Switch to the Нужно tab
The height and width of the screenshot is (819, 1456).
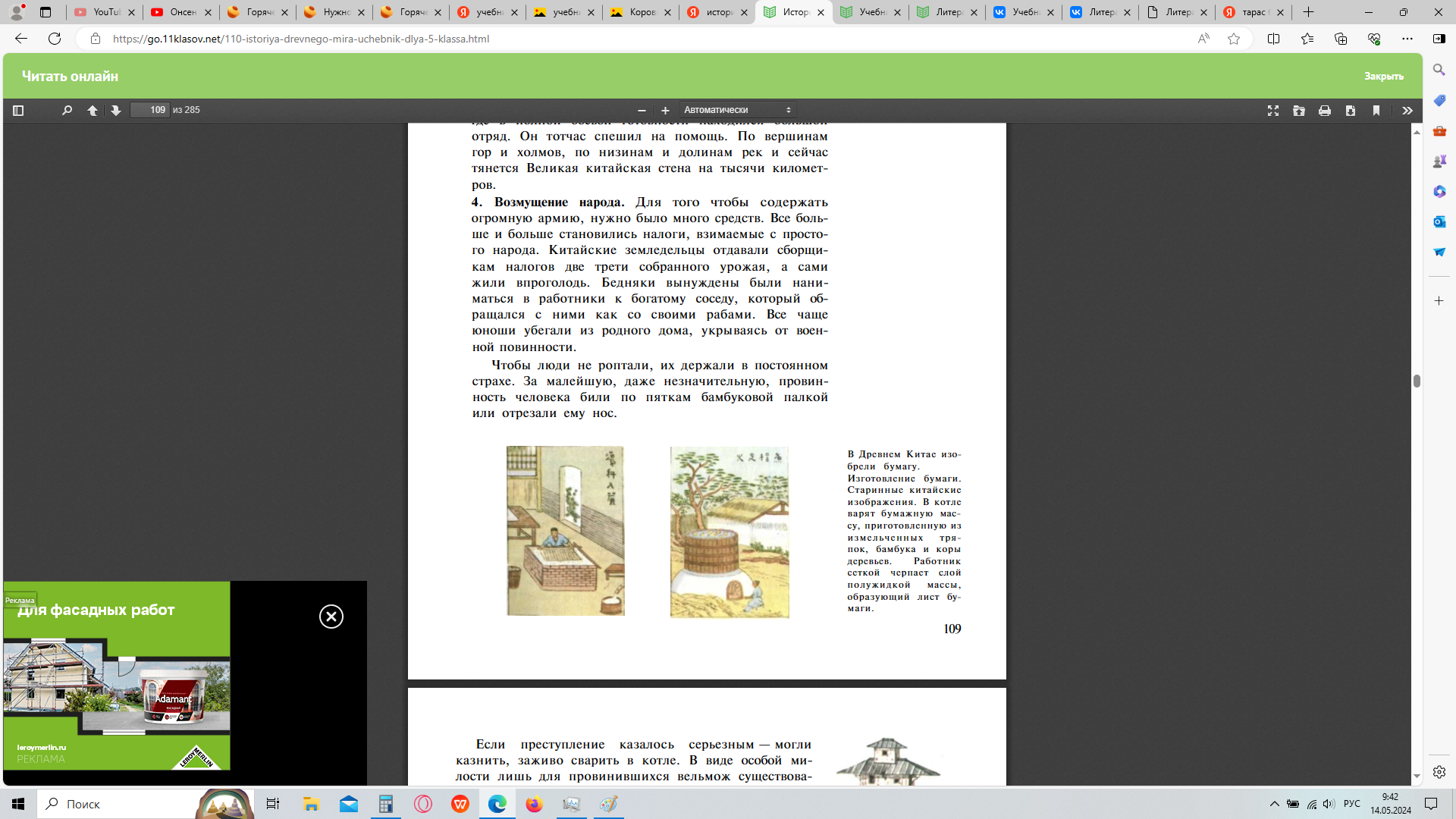[334, 12]
